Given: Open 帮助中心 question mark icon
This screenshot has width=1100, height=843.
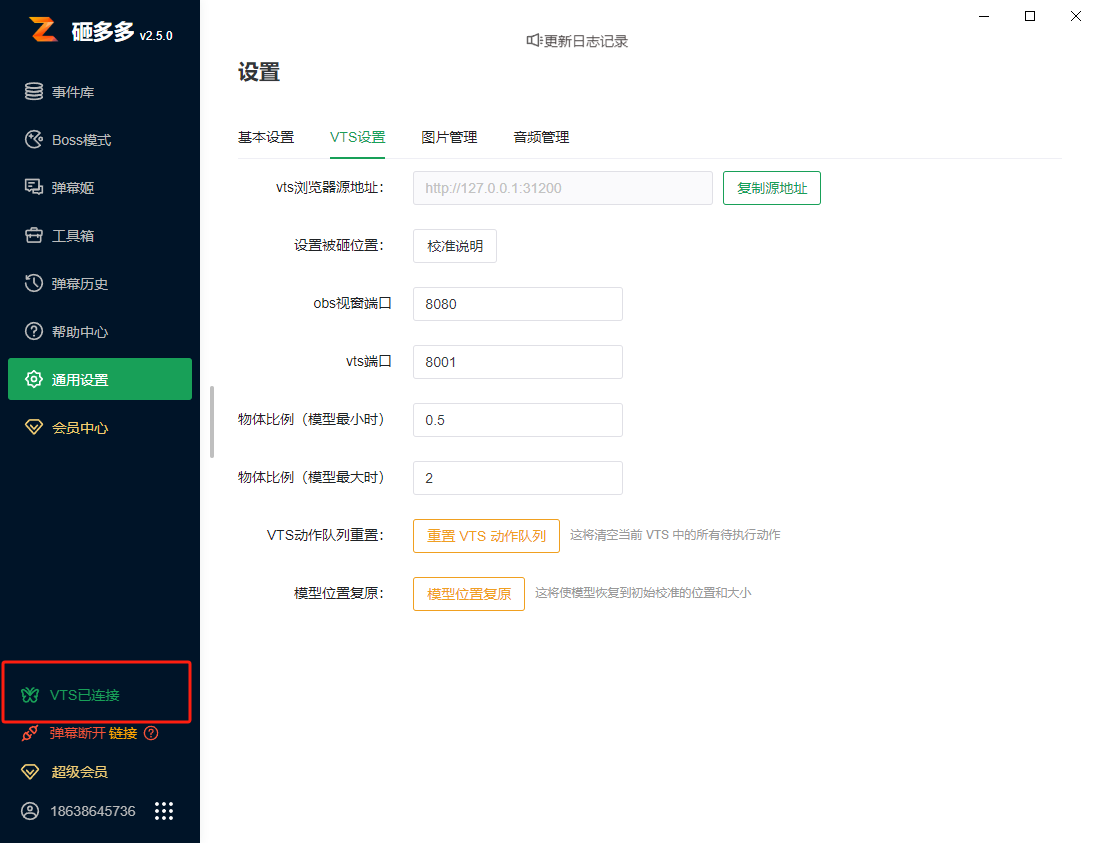Looking at the screenshot, I should coord(34,332).
